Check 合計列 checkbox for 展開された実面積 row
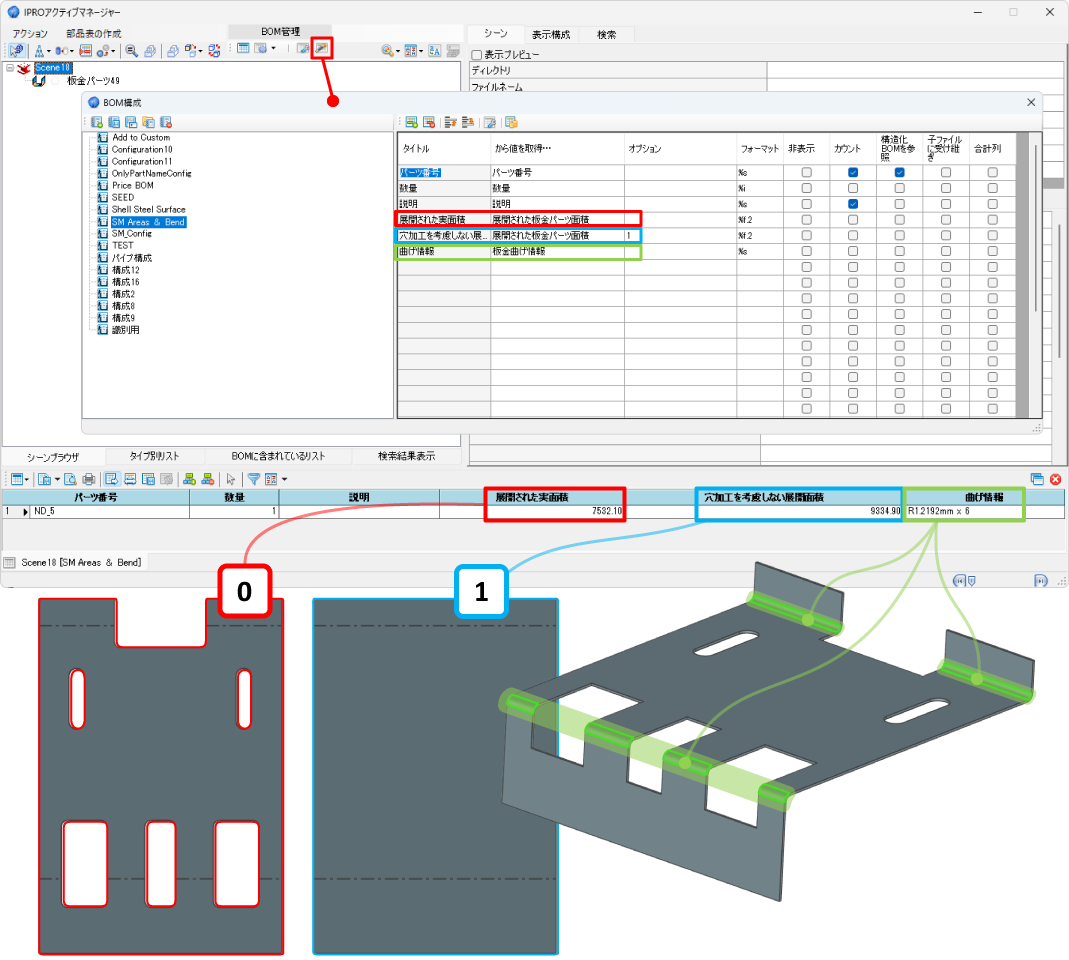 (x=992, y=220)
